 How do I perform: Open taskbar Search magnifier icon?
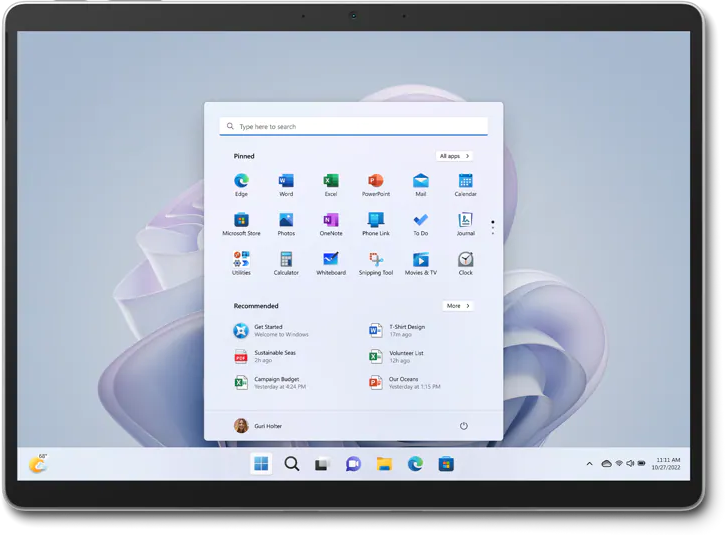click(x=292, y=463)
